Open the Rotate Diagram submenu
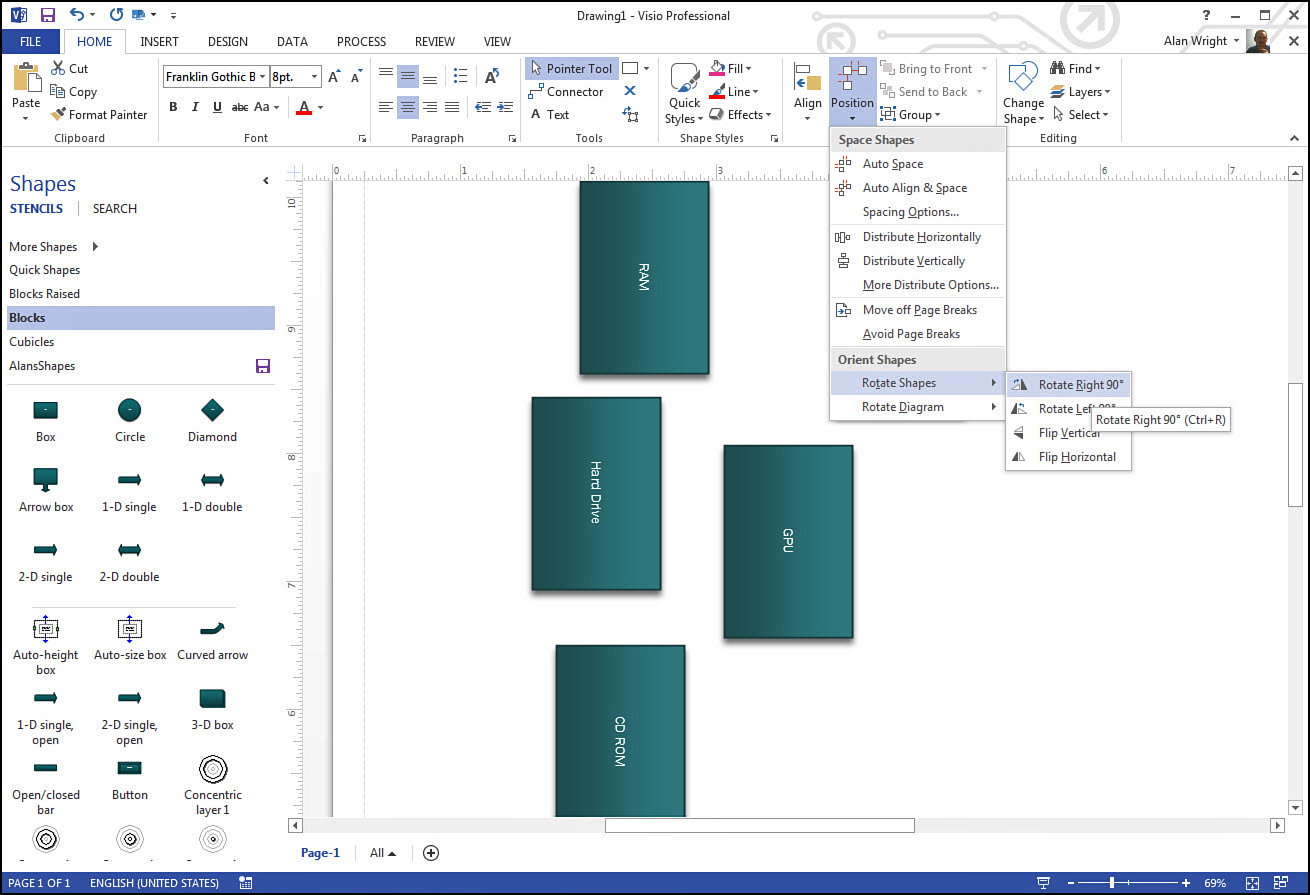 (917, 407)
